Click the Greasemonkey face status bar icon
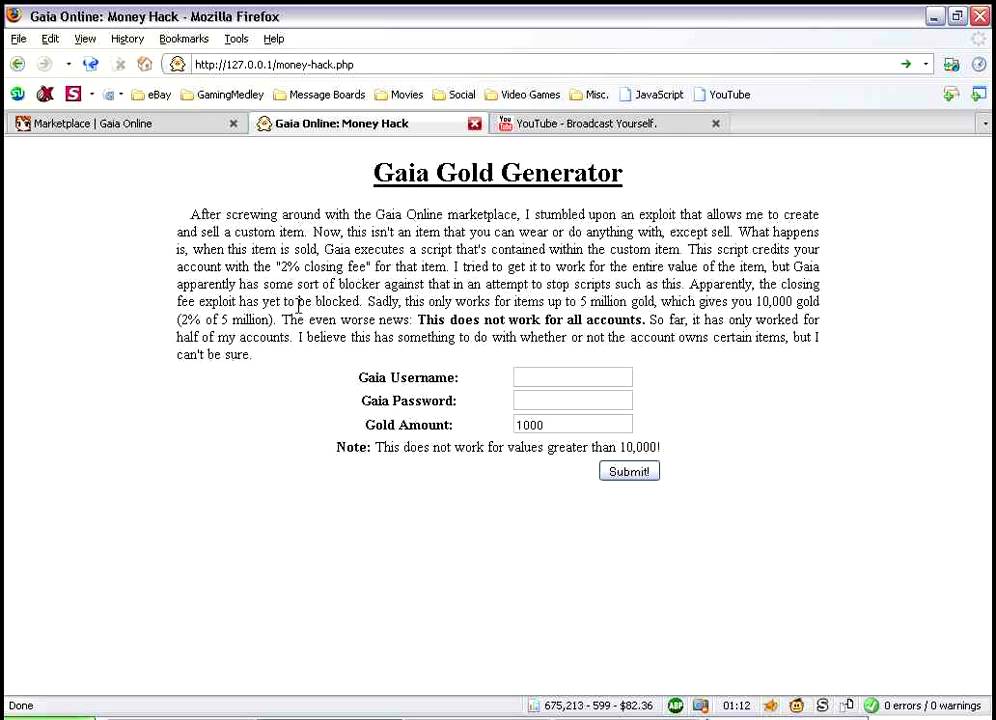996x720 pixels. (797, 705)
